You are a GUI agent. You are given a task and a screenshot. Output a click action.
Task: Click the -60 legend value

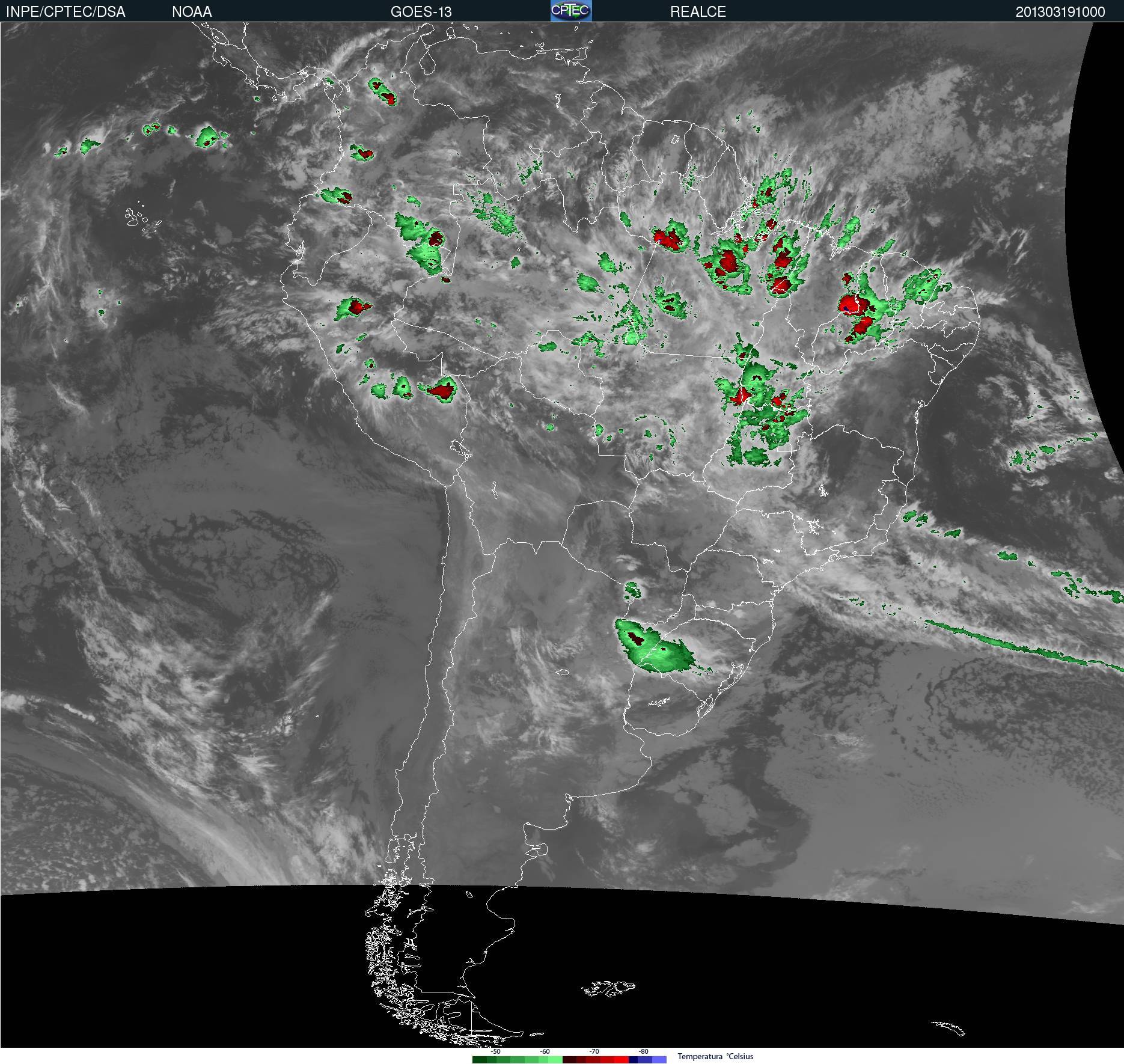545,1051
